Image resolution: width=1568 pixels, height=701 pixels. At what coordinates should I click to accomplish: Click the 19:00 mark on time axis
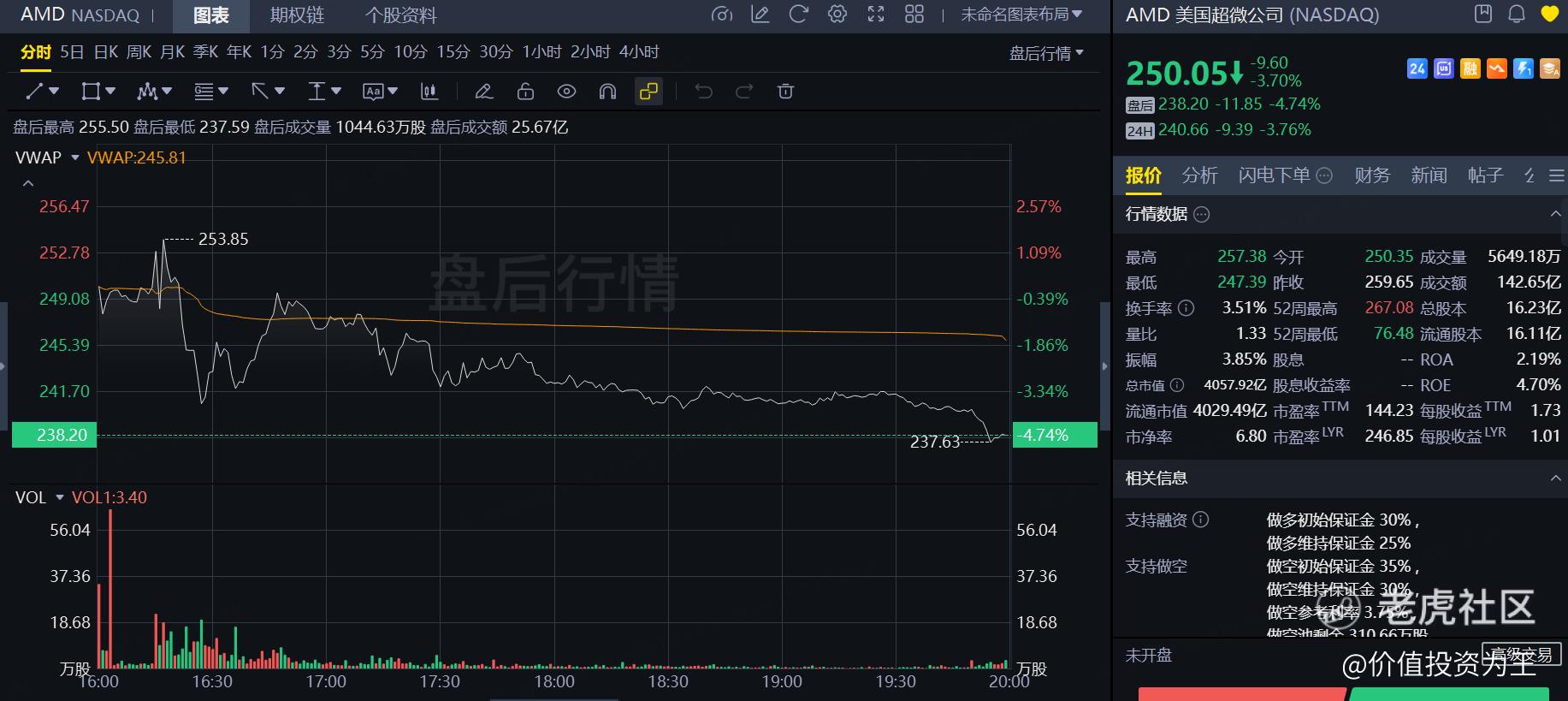(x=782, y=681)
